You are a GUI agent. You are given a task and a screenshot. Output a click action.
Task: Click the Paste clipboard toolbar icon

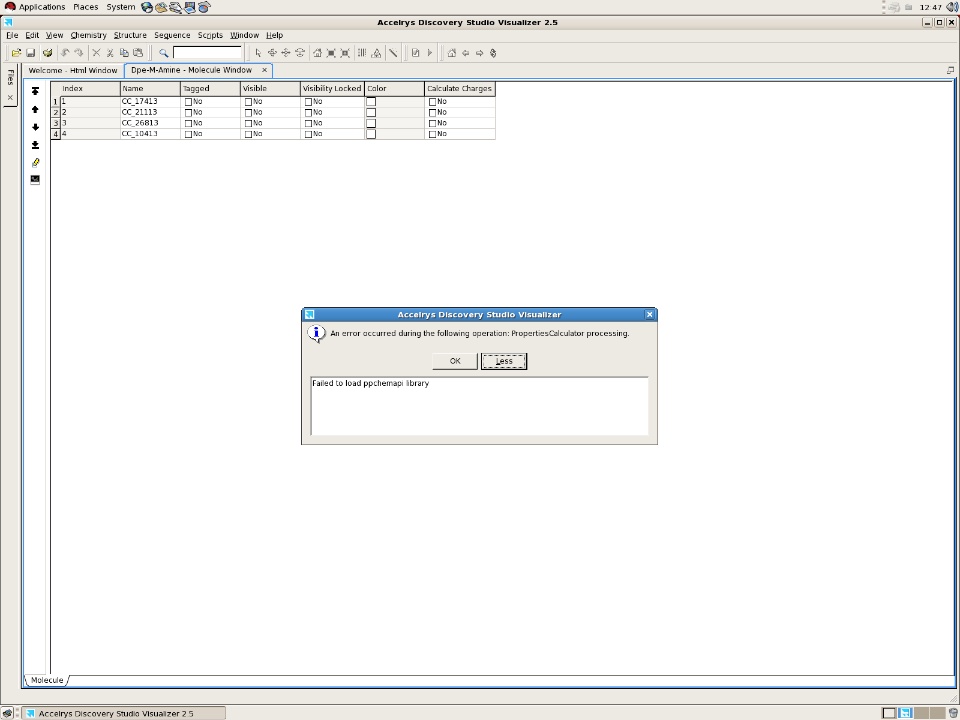138,53
